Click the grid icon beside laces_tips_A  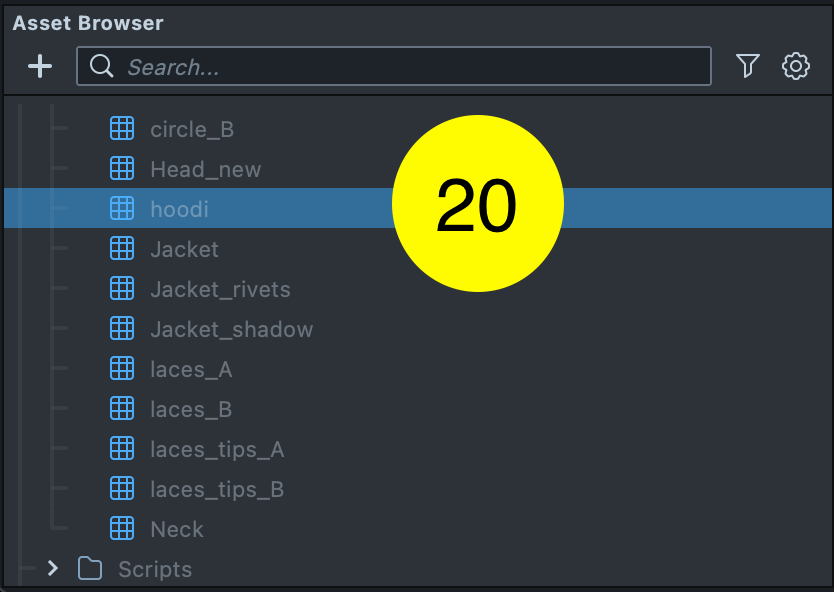(x=122, y=449)
